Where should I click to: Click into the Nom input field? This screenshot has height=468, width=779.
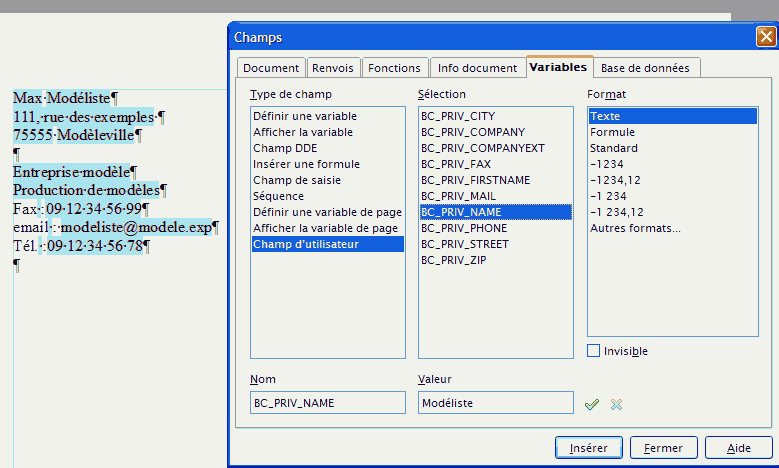327,403
